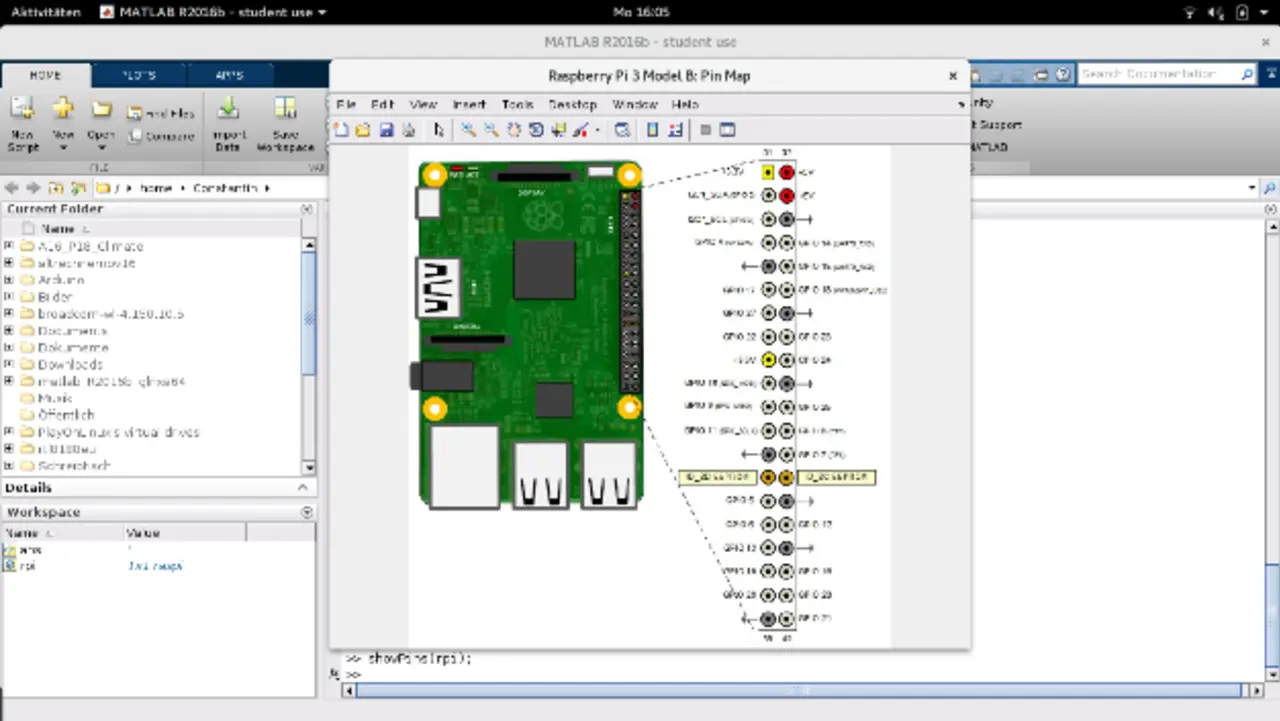
Task: Select the Pan hand tool
Action: pyautogui.click(x=514, y=130)
